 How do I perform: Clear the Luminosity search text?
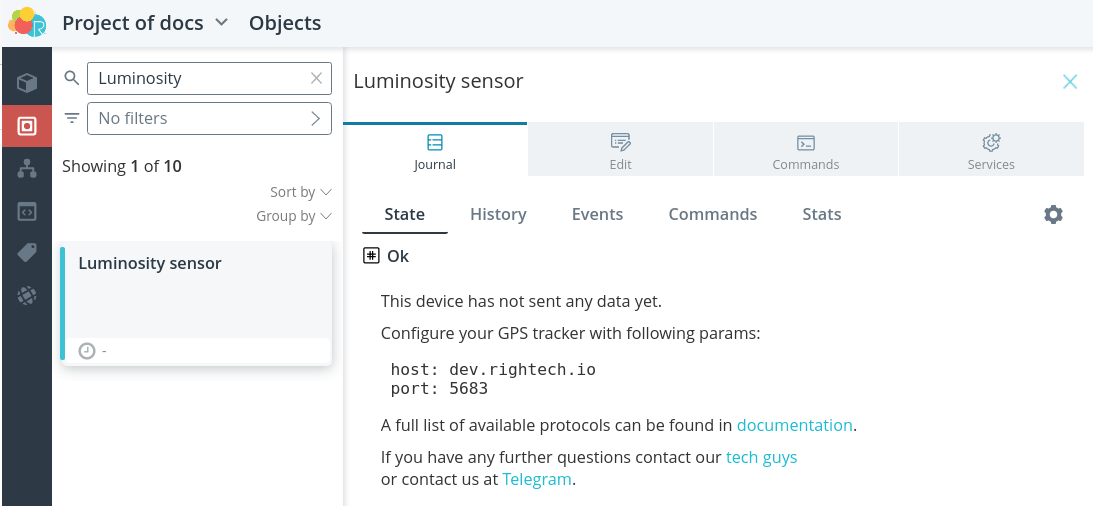point(316,78)
